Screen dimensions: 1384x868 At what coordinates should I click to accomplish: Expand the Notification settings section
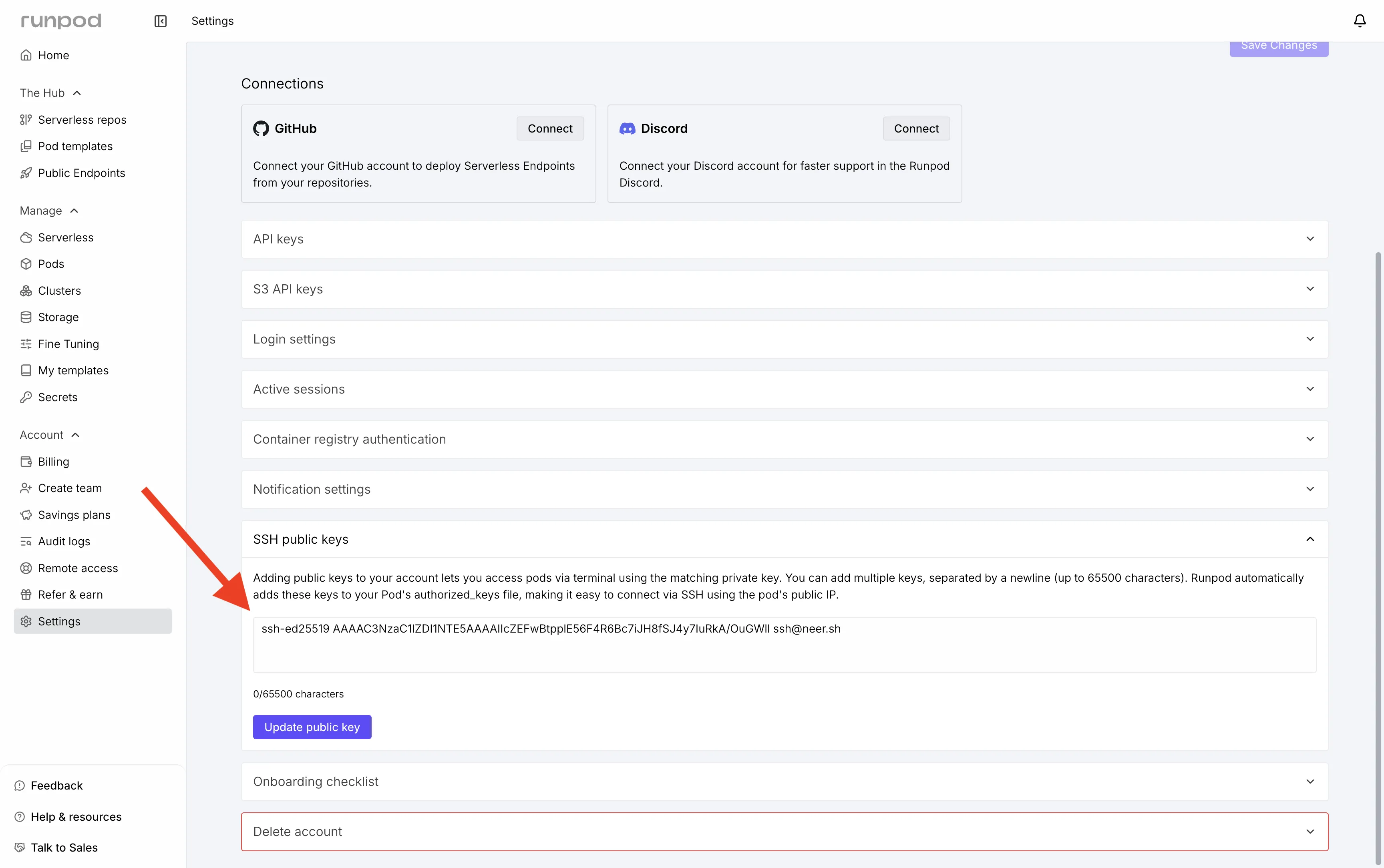(x=785, y=488)
